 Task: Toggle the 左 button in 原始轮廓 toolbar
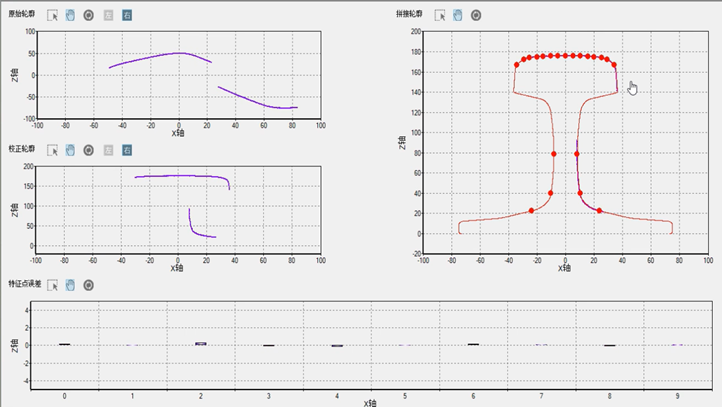(x=108, y=16)
